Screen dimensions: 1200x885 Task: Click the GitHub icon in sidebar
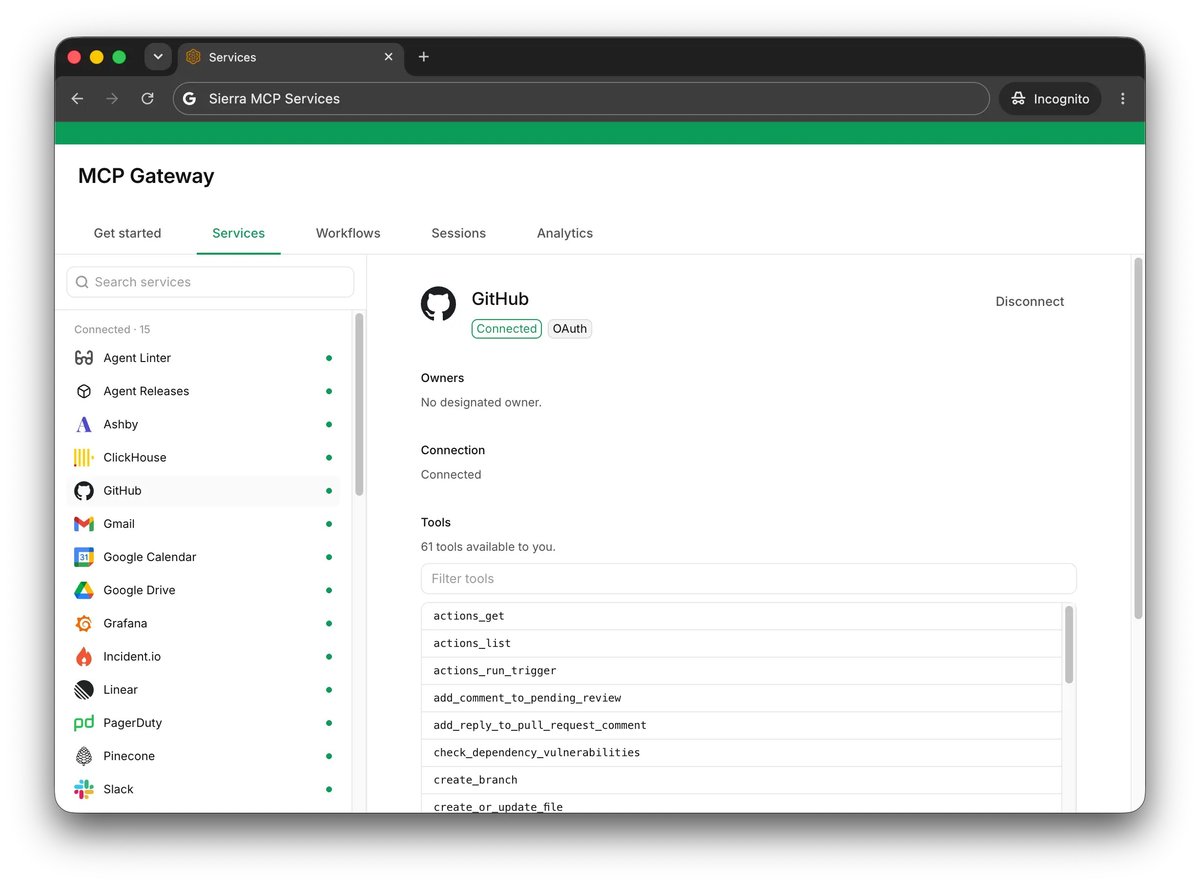tap(84, 491)
